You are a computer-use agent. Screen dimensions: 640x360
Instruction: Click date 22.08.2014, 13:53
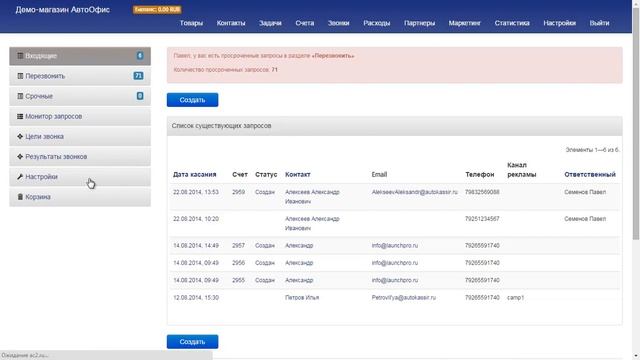coord(196,192)
